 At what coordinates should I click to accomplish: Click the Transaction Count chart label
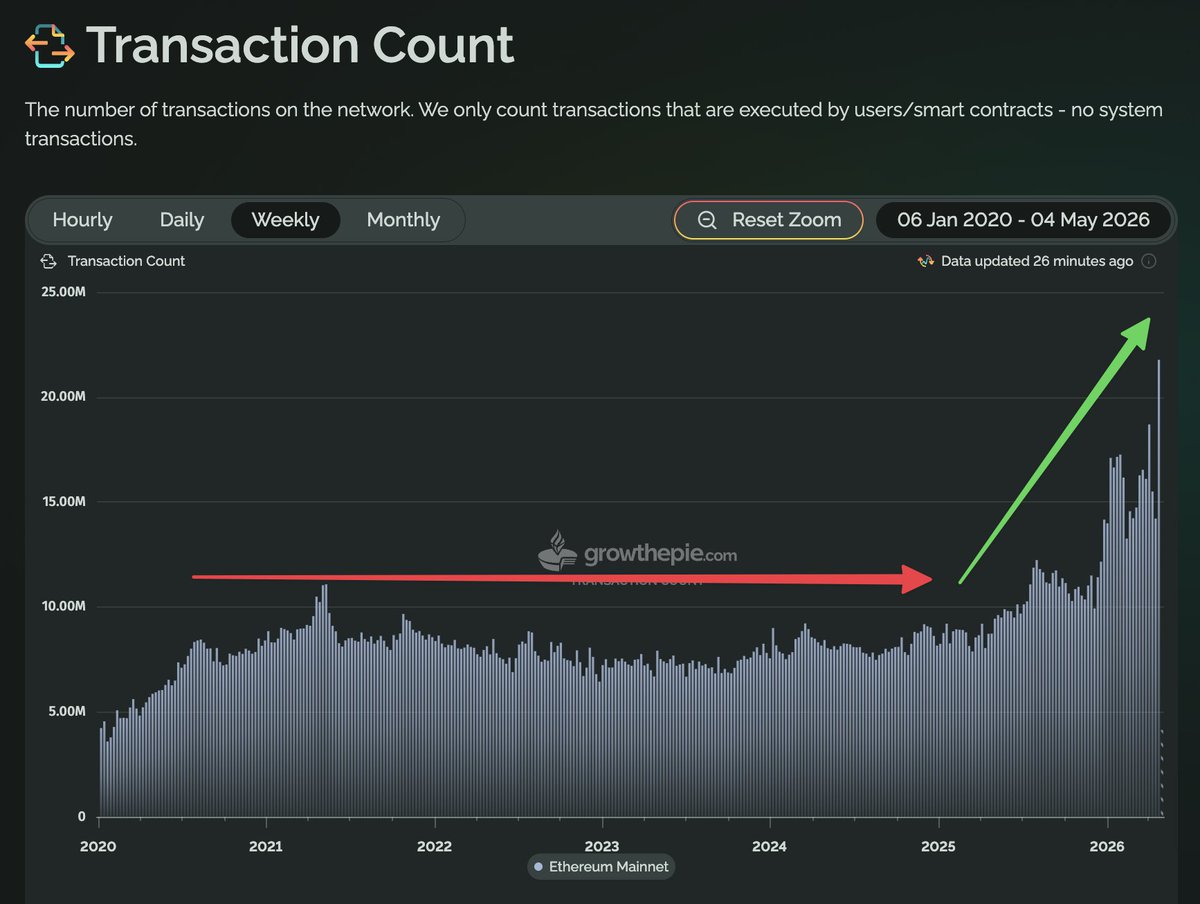126,261
